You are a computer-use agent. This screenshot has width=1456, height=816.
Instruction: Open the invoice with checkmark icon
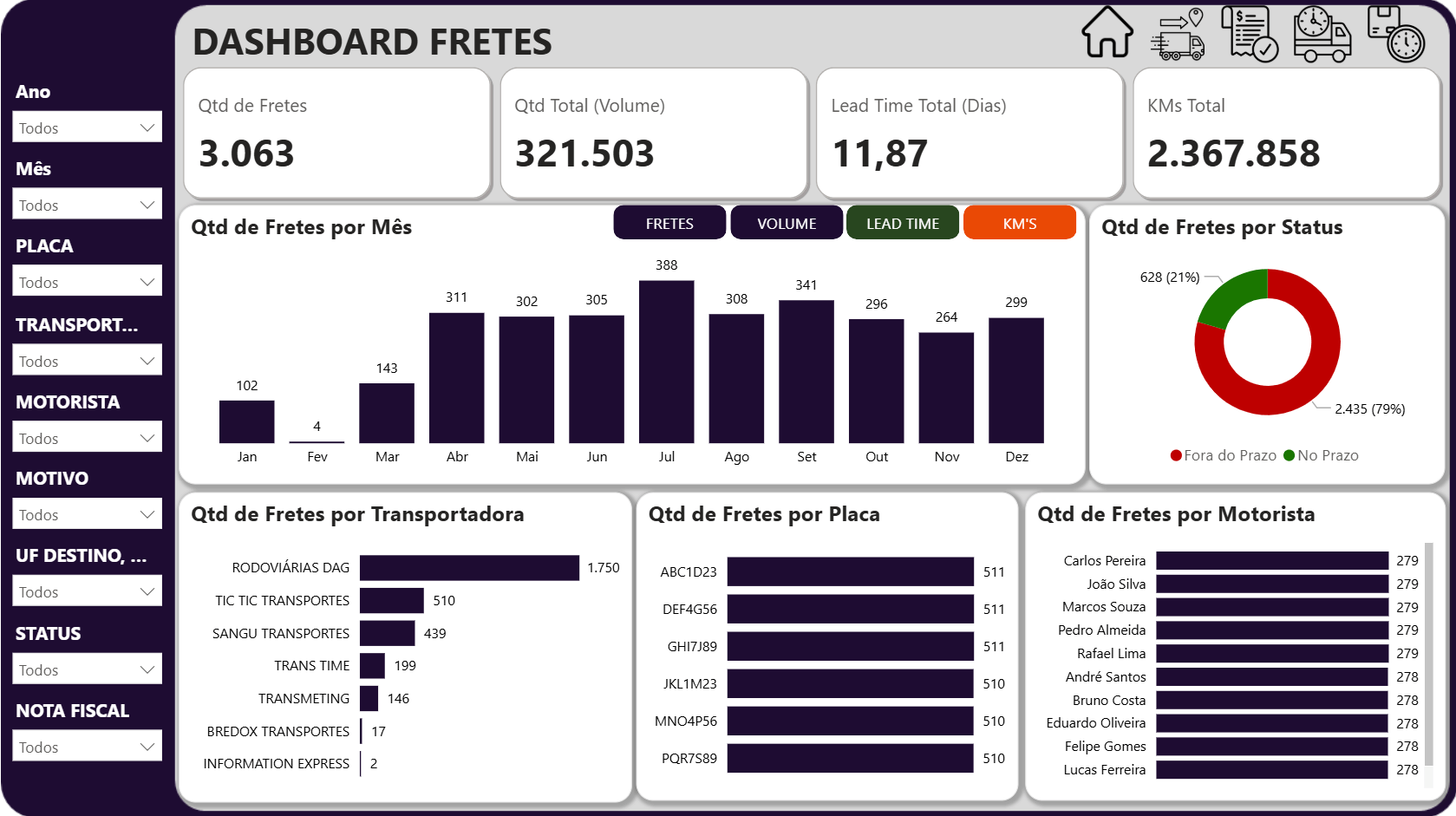tap(1249, 34)
